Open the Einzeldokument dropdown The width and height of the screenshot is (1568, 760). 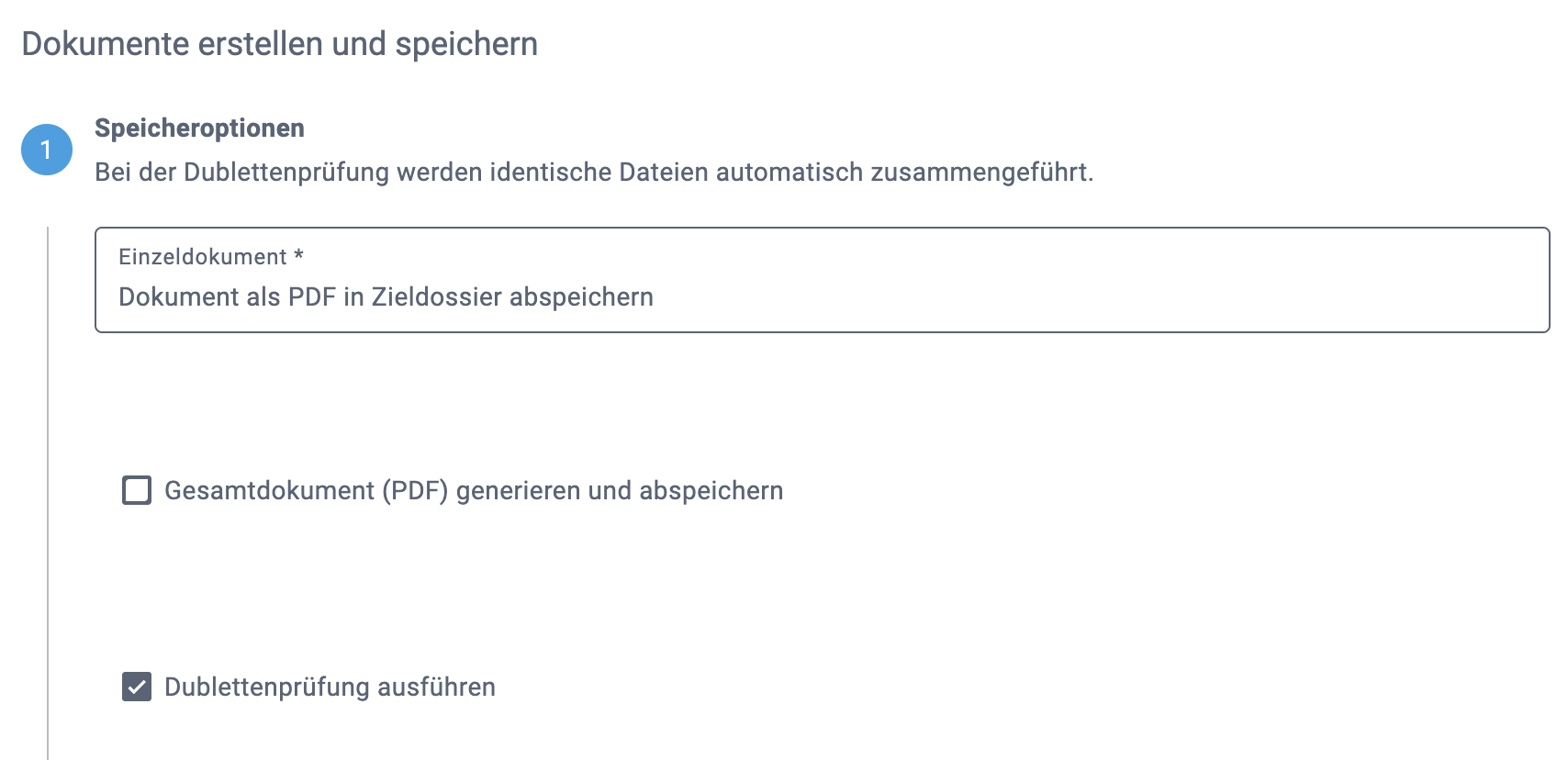point(822,280)
